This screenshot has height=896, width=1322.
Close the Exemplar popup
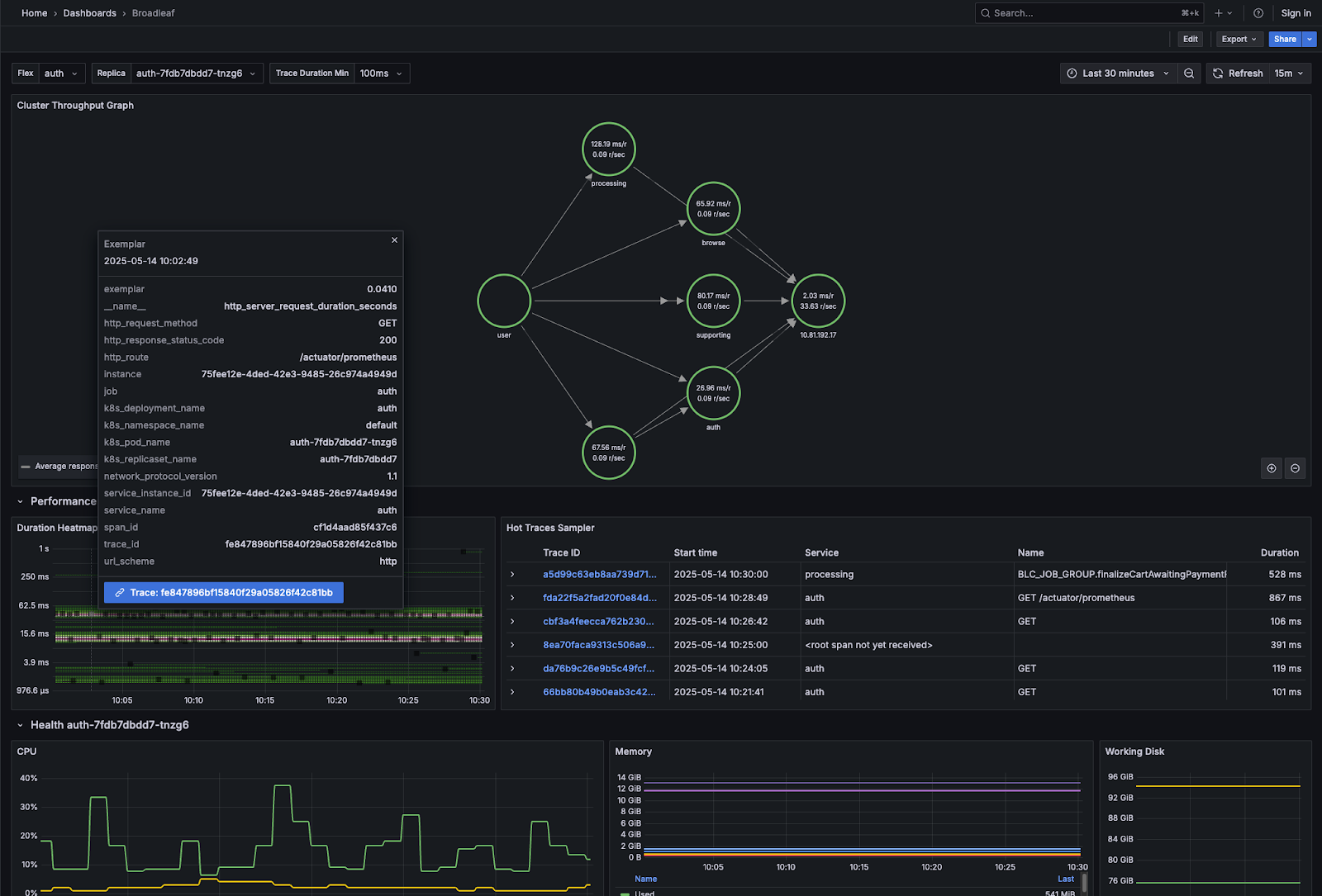point(394,240)
